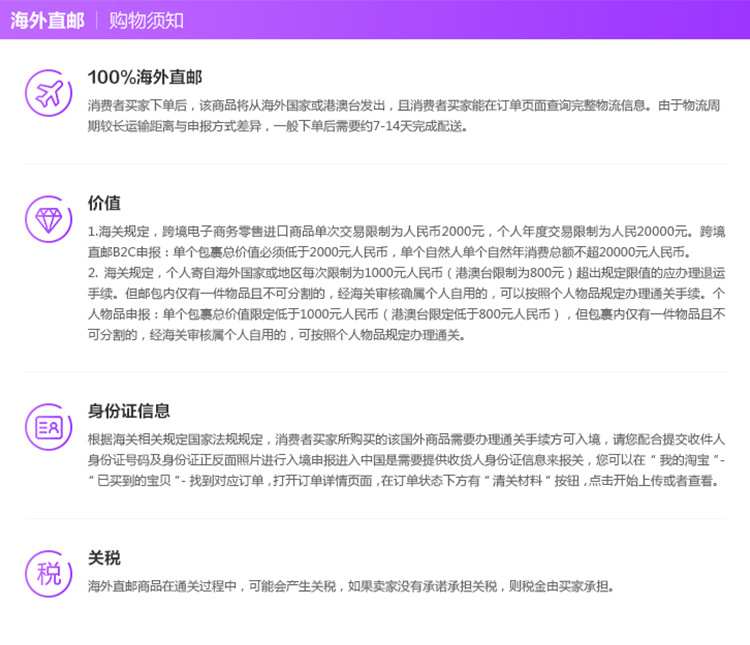Click the 价值 section heading
750x645 pixels.
pyautogui.click(x=104, y=203)
